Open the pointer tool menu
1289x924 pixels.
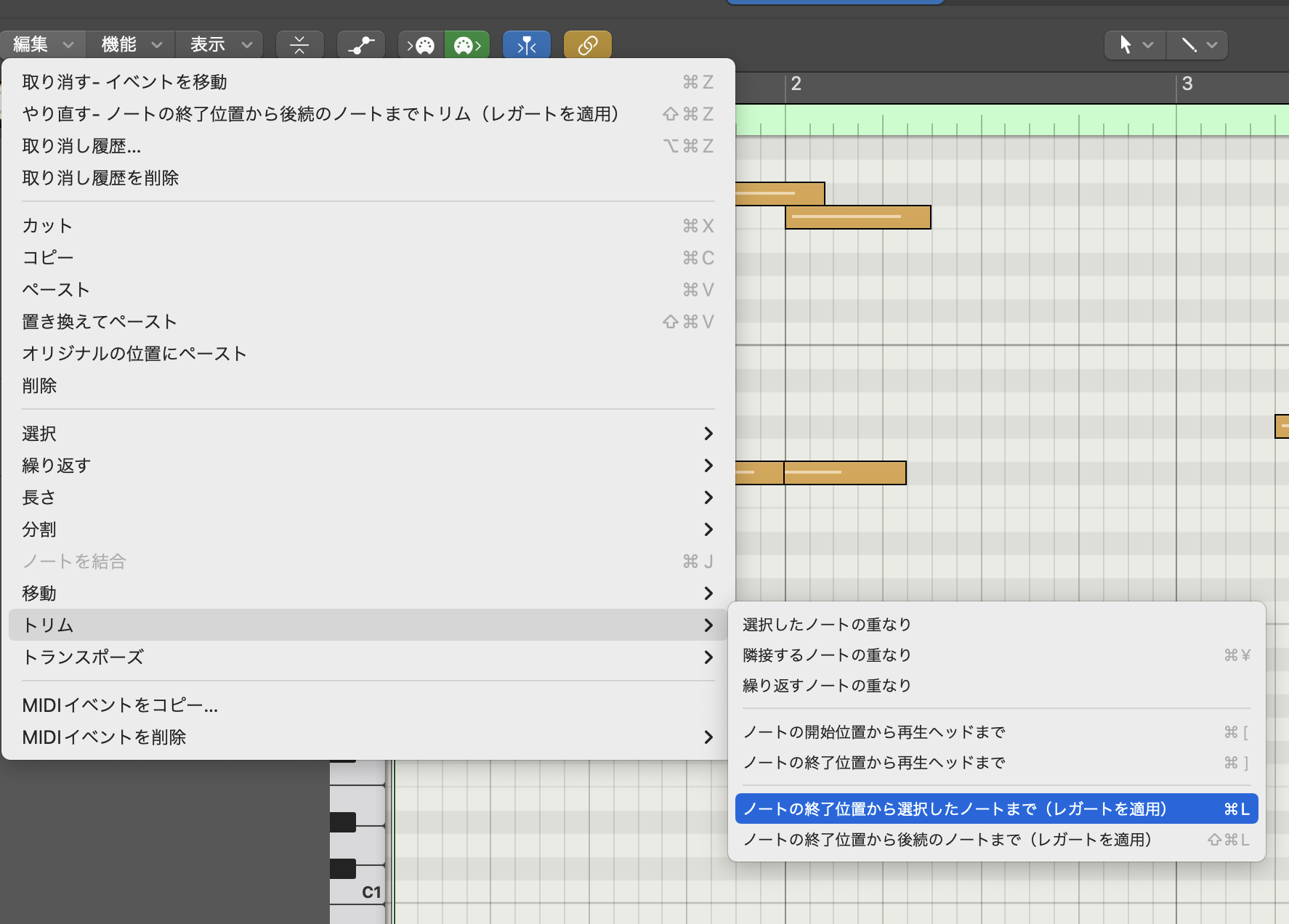[x=1135, y=45]
